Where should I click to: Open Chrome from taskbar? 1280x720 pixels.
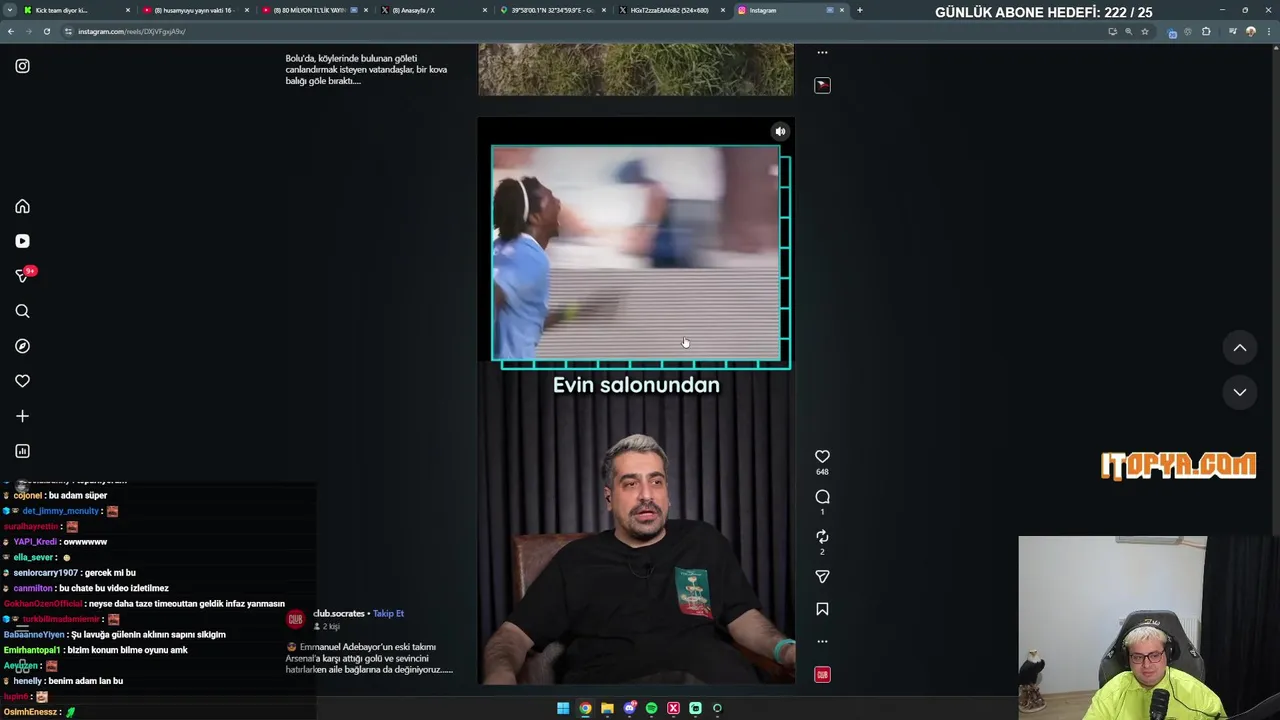click(x=585, y=708)
